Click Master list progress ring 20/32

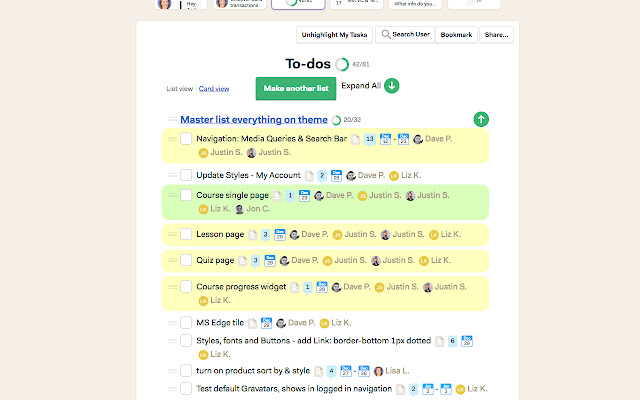336,120
